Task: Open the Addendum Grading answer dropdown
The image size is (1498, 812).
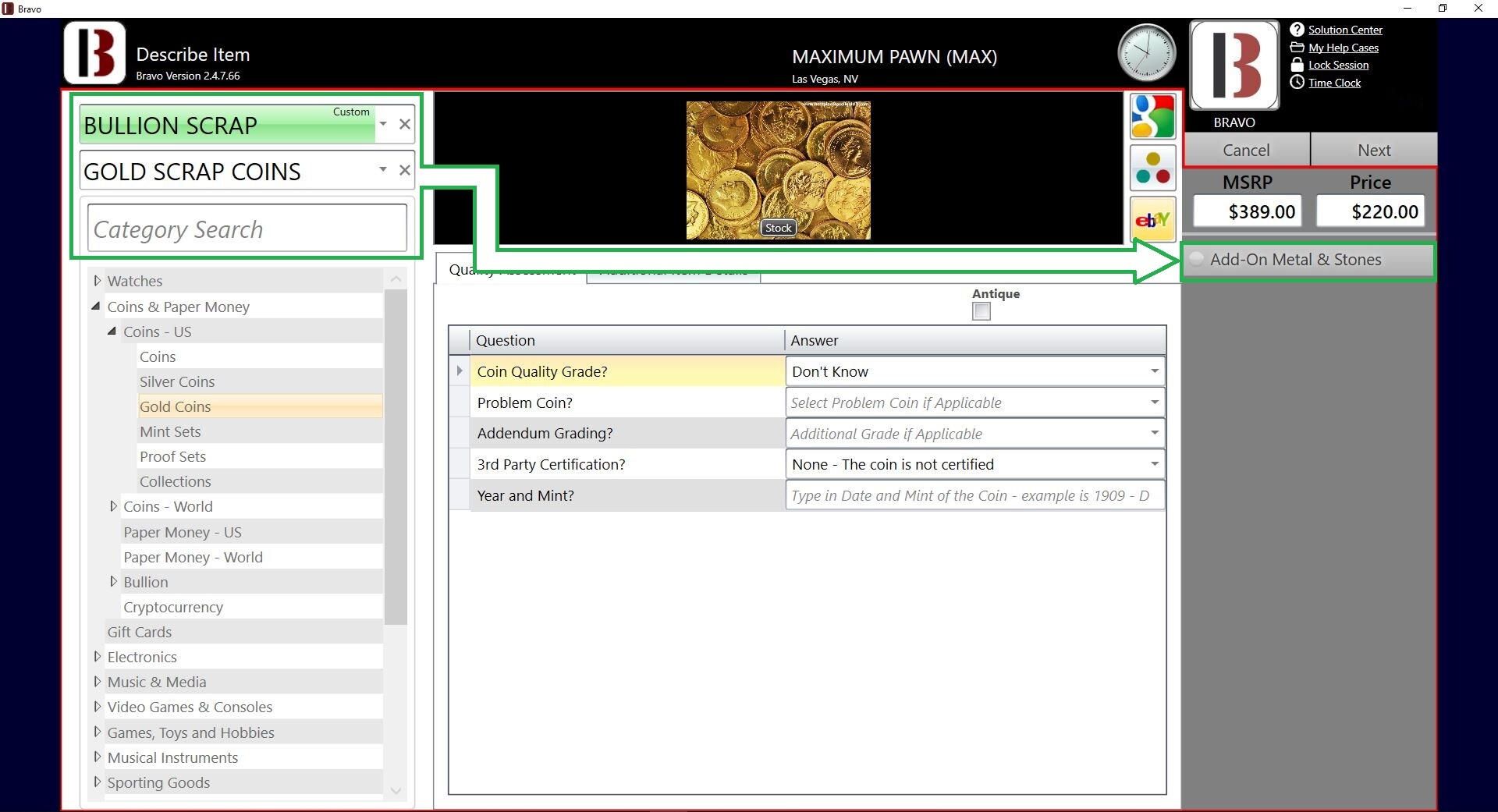Action: [1154, 433]
